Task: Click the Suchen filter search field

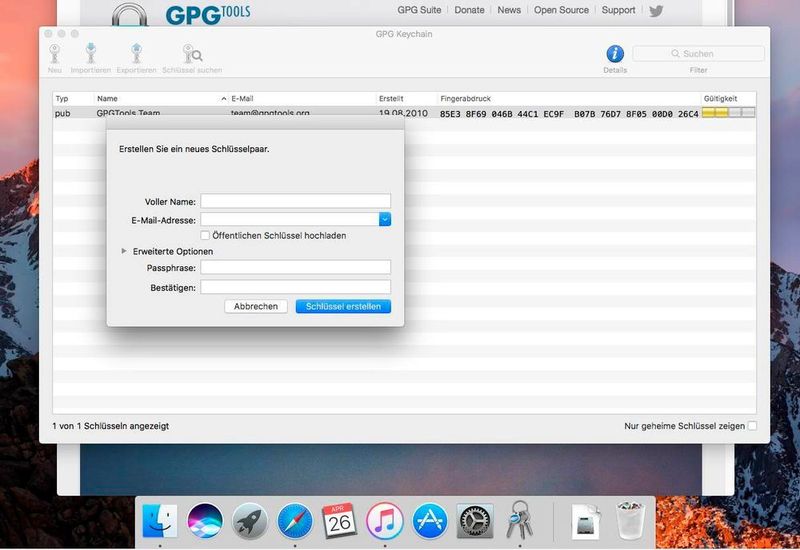Action: point(698,54)
